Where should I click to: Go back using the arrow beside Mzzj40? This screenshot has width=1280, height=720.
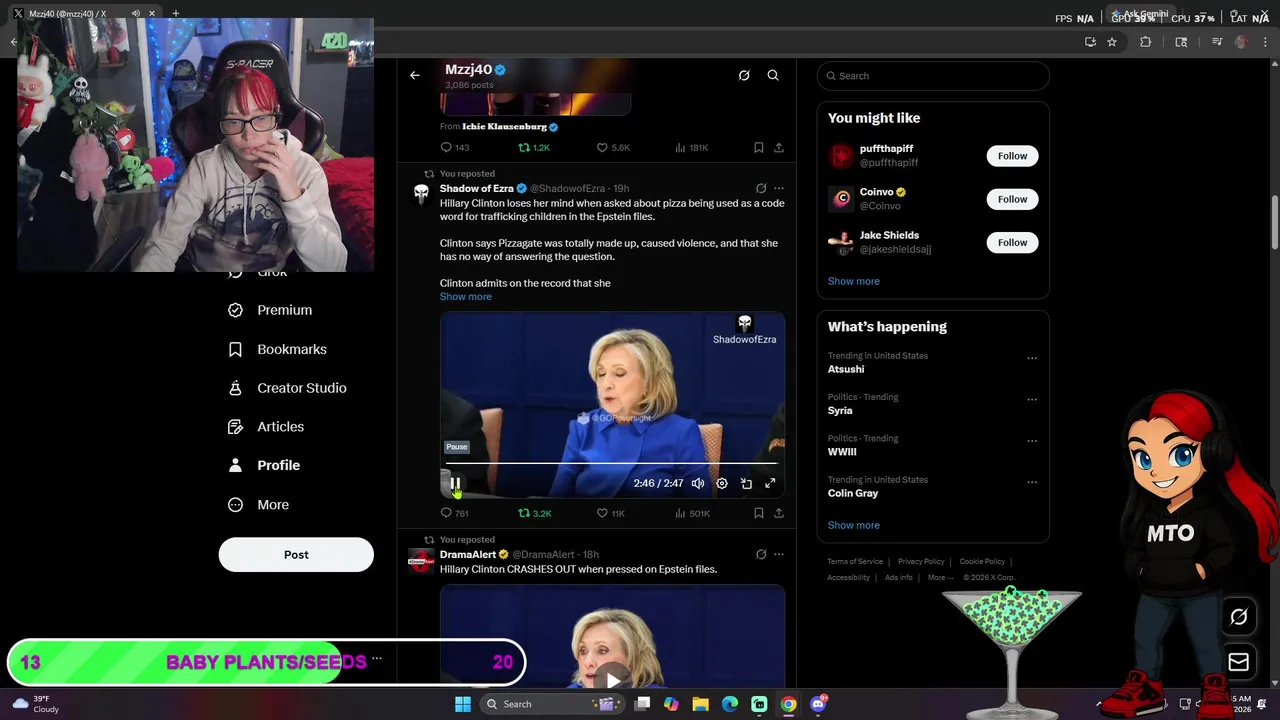click(414, 75)
